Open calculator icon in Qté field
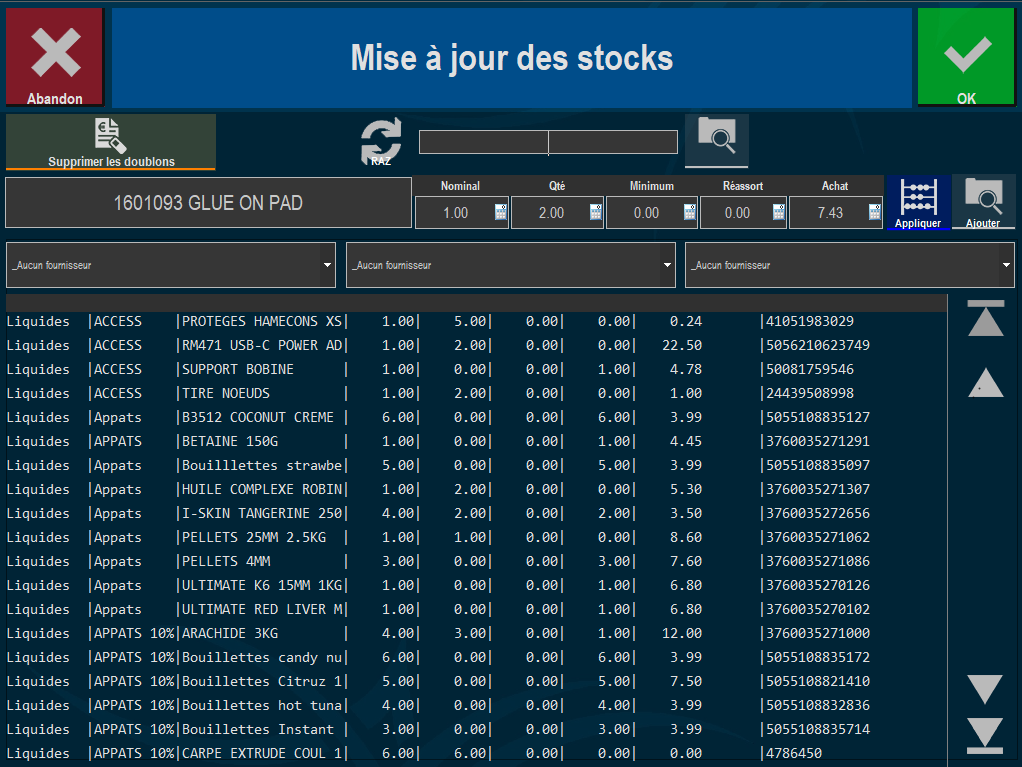 point(596,212)
